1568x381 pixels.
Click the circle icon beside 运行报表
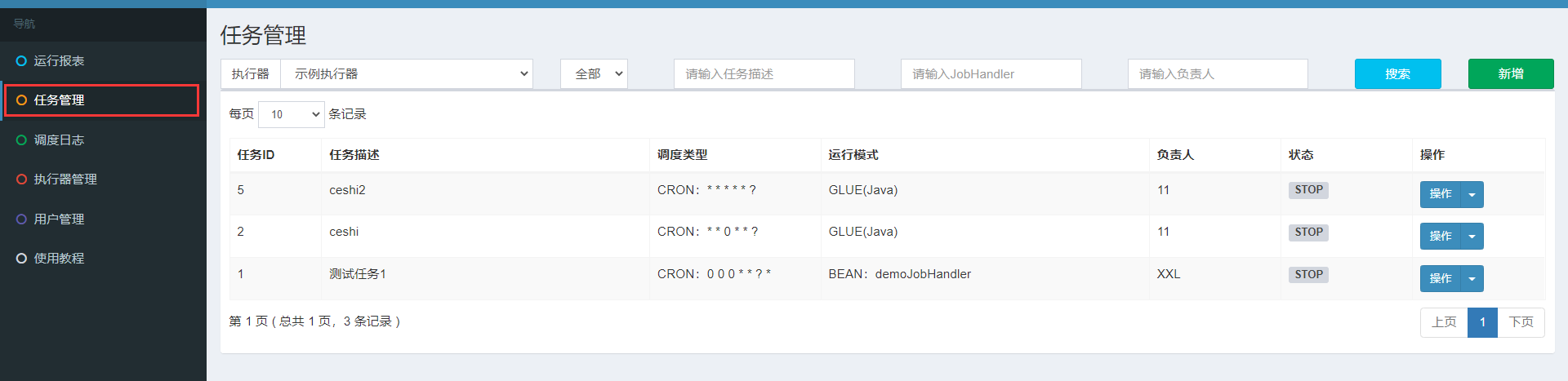(x=21, y=61)
